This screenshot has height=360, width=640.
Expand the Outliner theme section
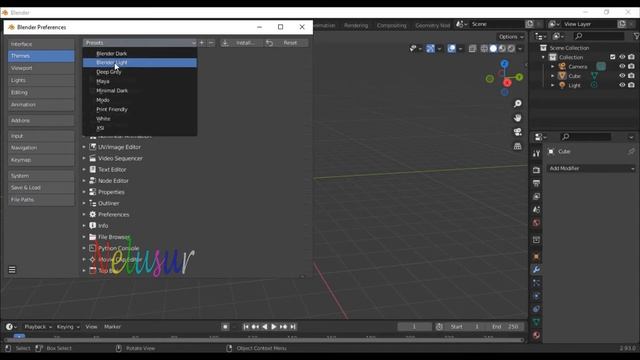[84, 203]
